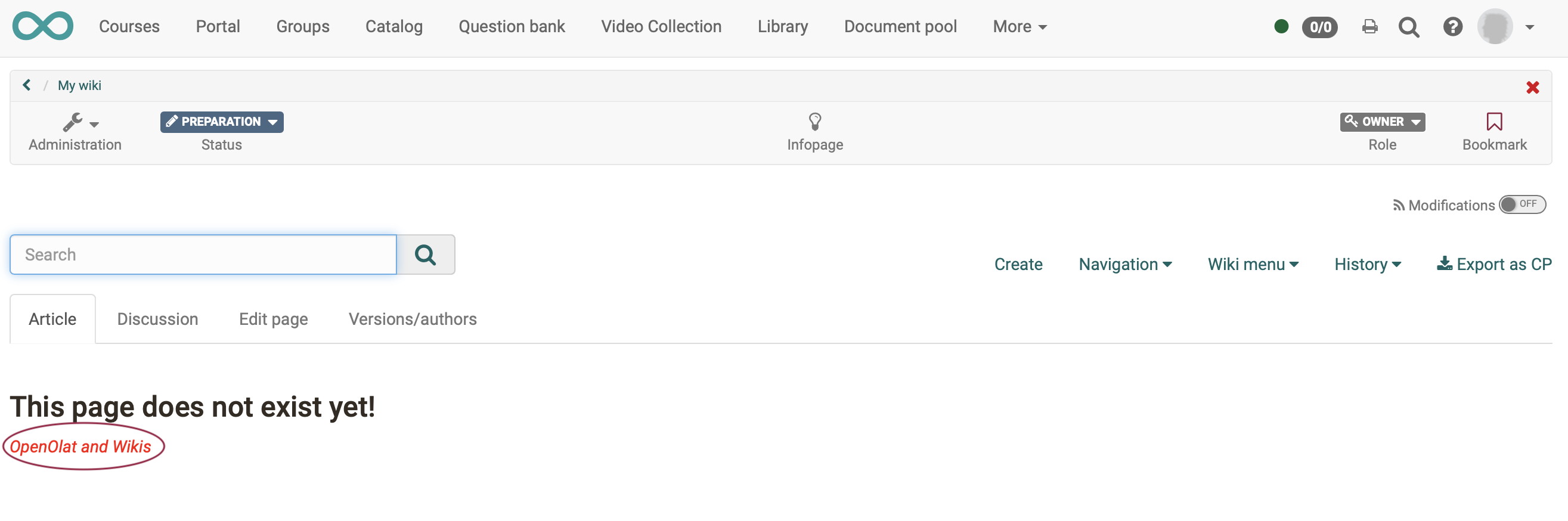
Task: Open the History dropdown
Action: [x=1367, y=264]
